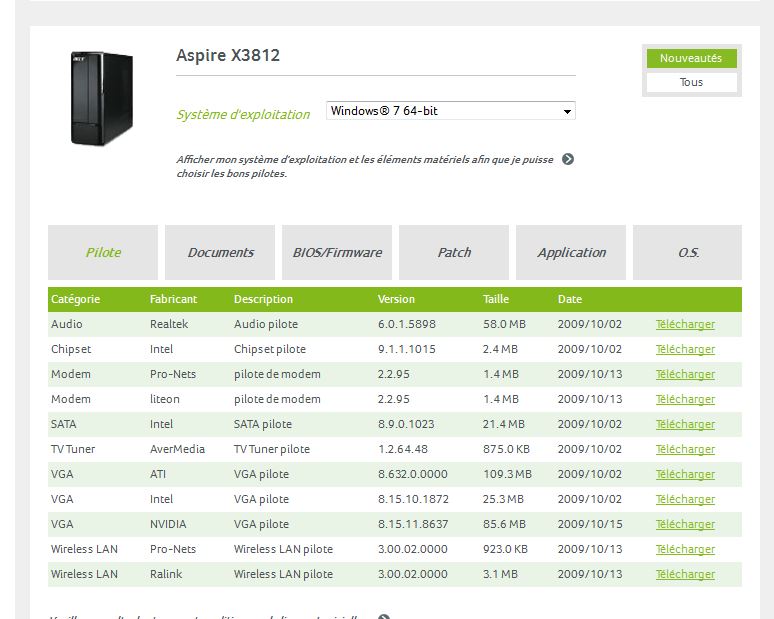Open the O.S. tab
The height and width of the screenshot is (619, 774).
click(688, 253)
